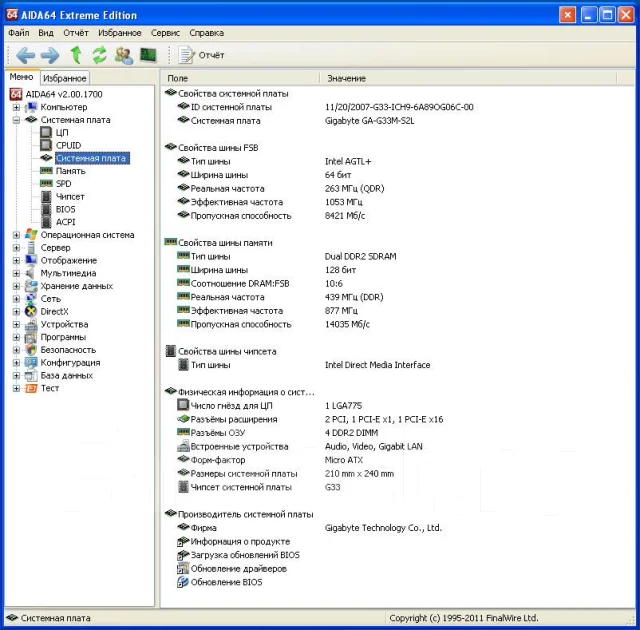Select the Gigabyte GA-G33M-S2L value
Viewport: 640px width, 630px height.
point(369,121)
